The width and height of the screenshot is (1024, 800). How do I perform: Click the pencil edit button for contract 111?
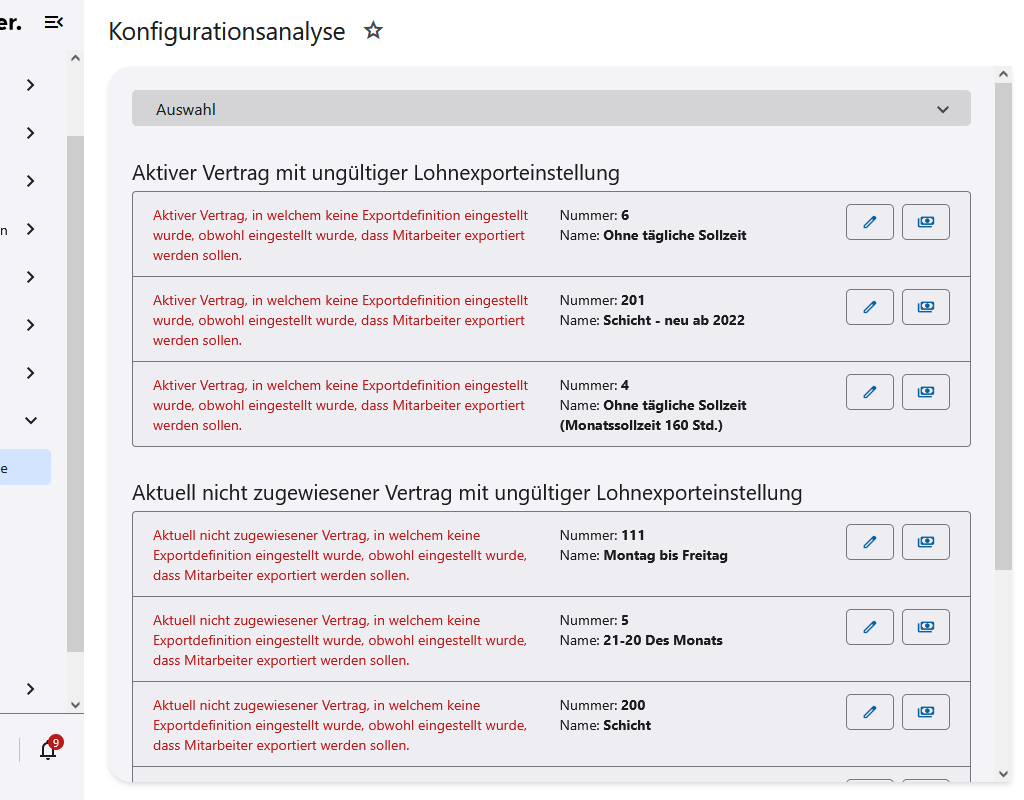[869, 542]
